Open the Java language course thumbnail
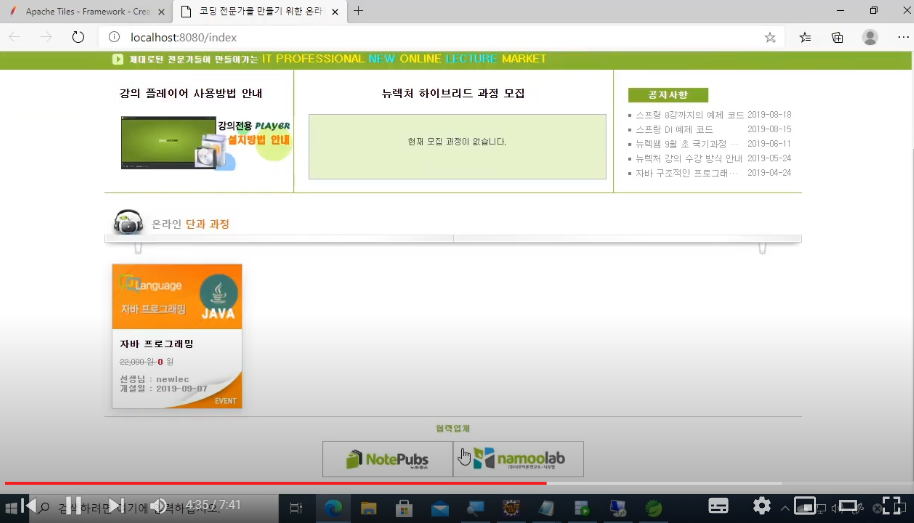The width and height of the screenshot is (914, 523). click(x=177, y=296)
